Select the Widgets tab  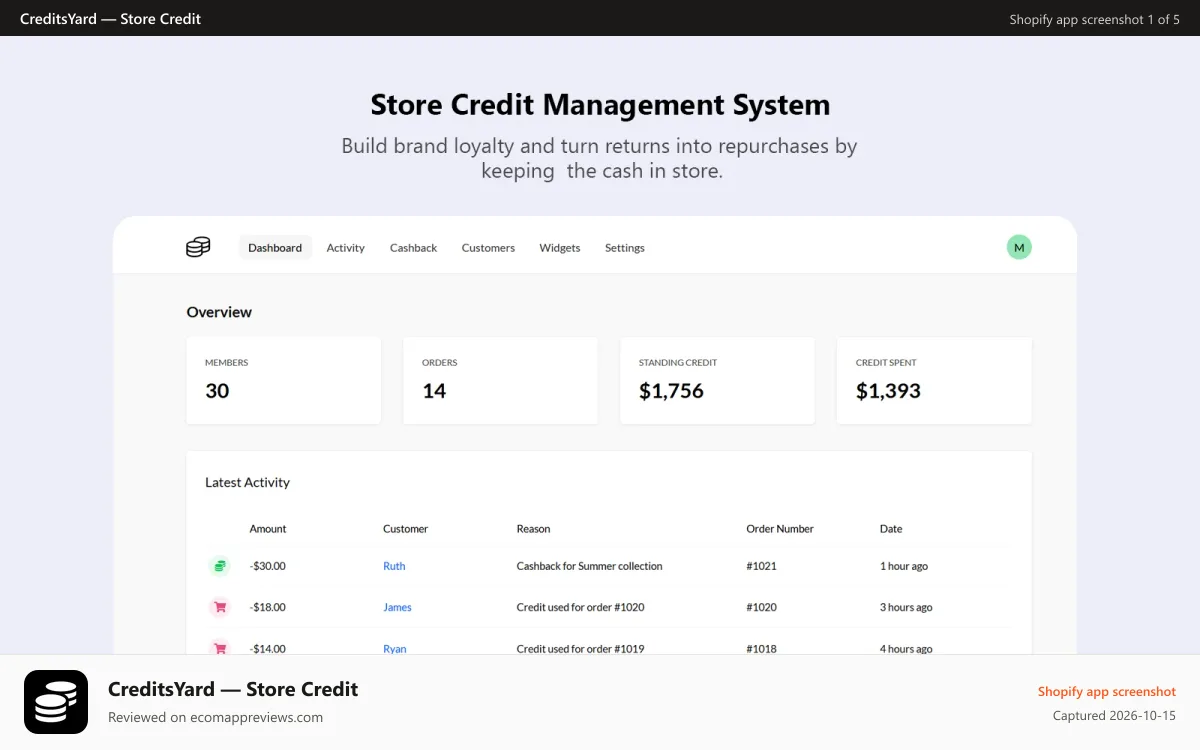(x=560, y=248)
